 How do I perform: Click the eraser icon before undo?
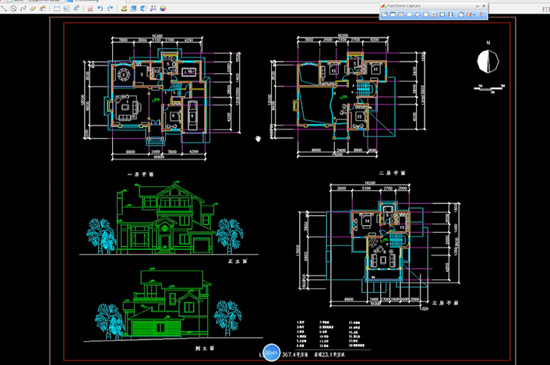click(90, 8)
